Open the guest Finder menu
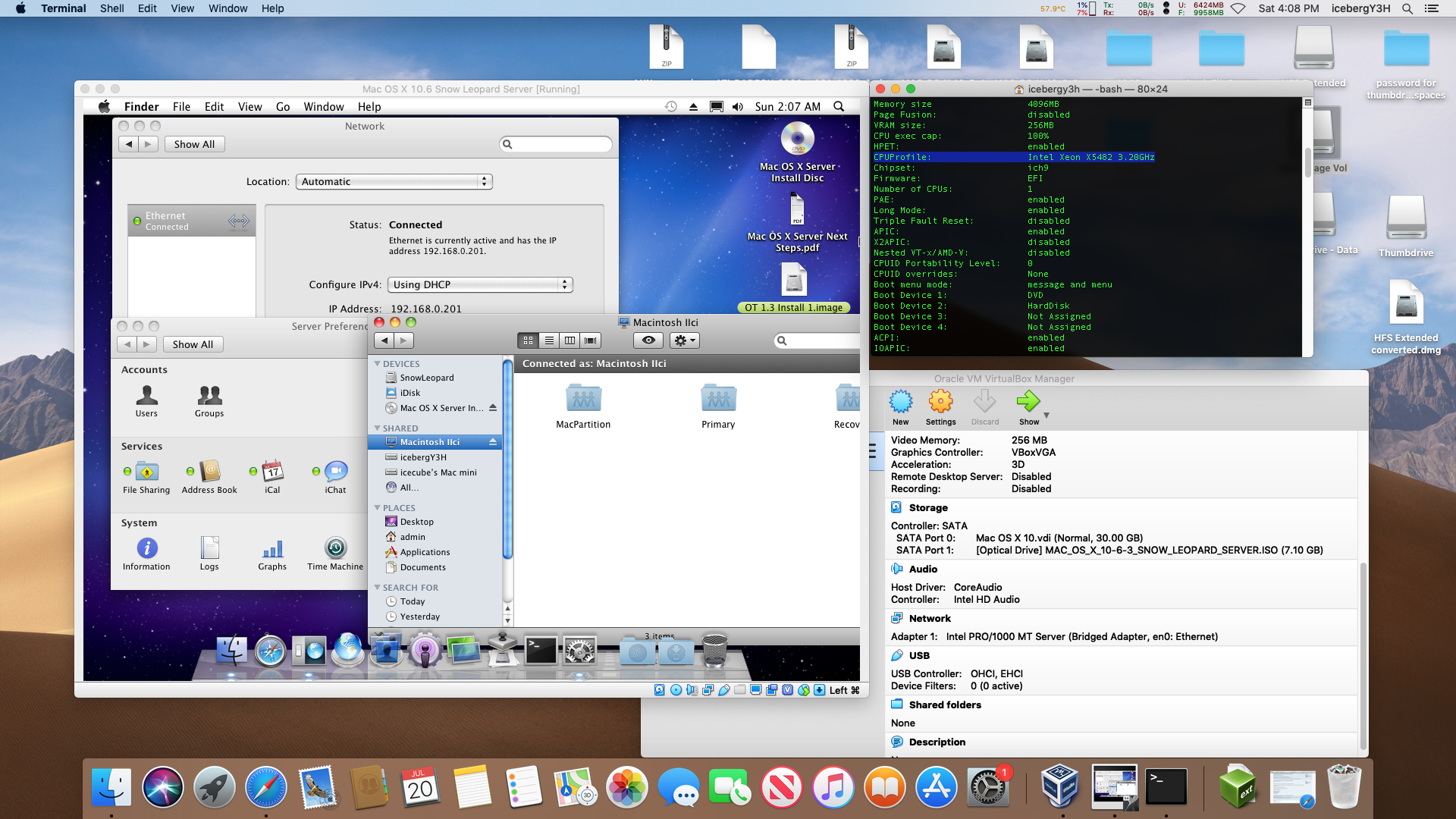 click(x=141, y=107)
